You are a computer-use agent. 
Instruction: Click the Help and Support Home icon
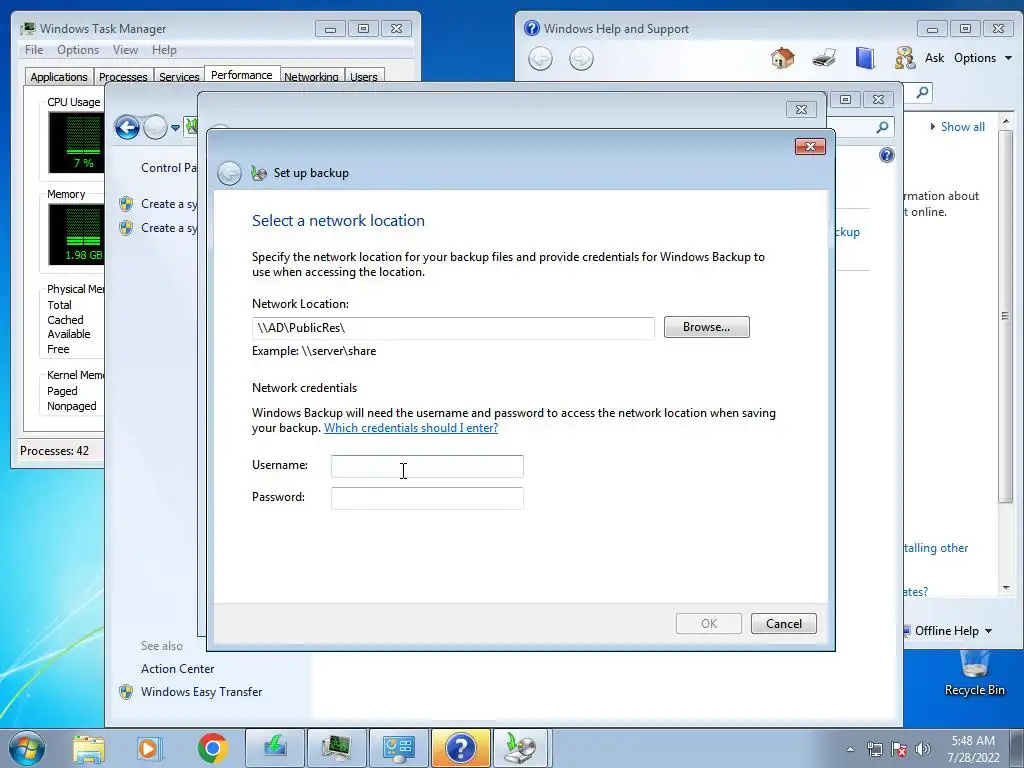point(782,58)
